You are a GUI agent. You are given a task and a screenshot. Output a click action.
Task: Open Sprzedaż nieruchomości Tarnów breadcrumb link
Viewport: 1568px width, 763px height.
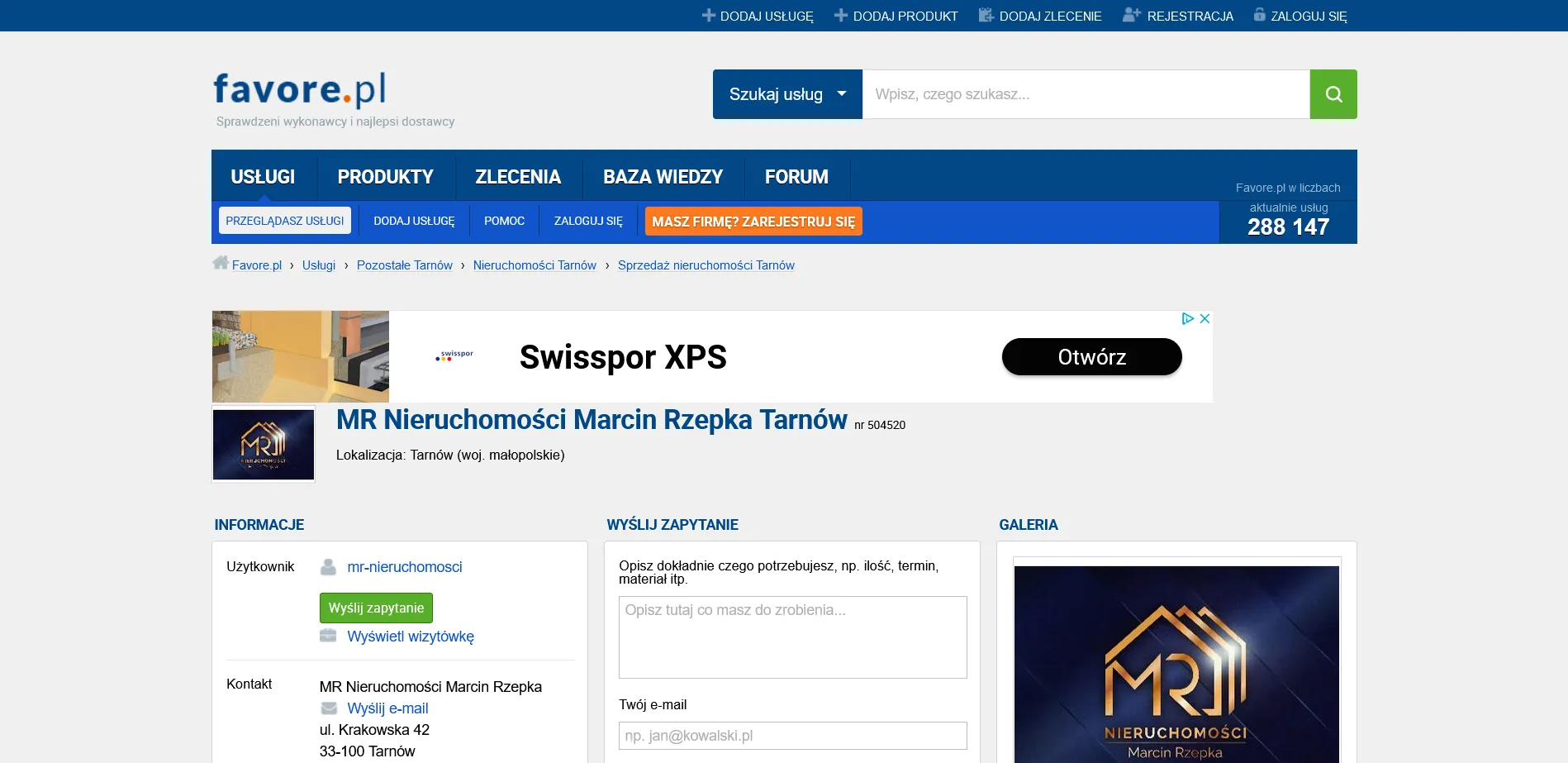click(706, 265)
